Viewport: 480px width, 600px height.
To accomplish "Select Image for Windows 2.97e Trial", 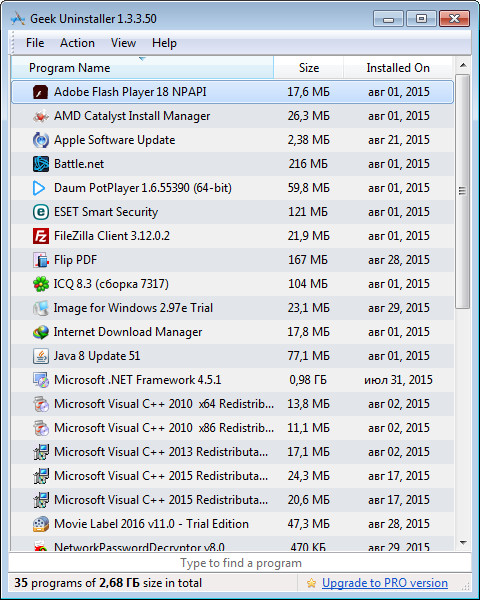I will coord(232,308).
